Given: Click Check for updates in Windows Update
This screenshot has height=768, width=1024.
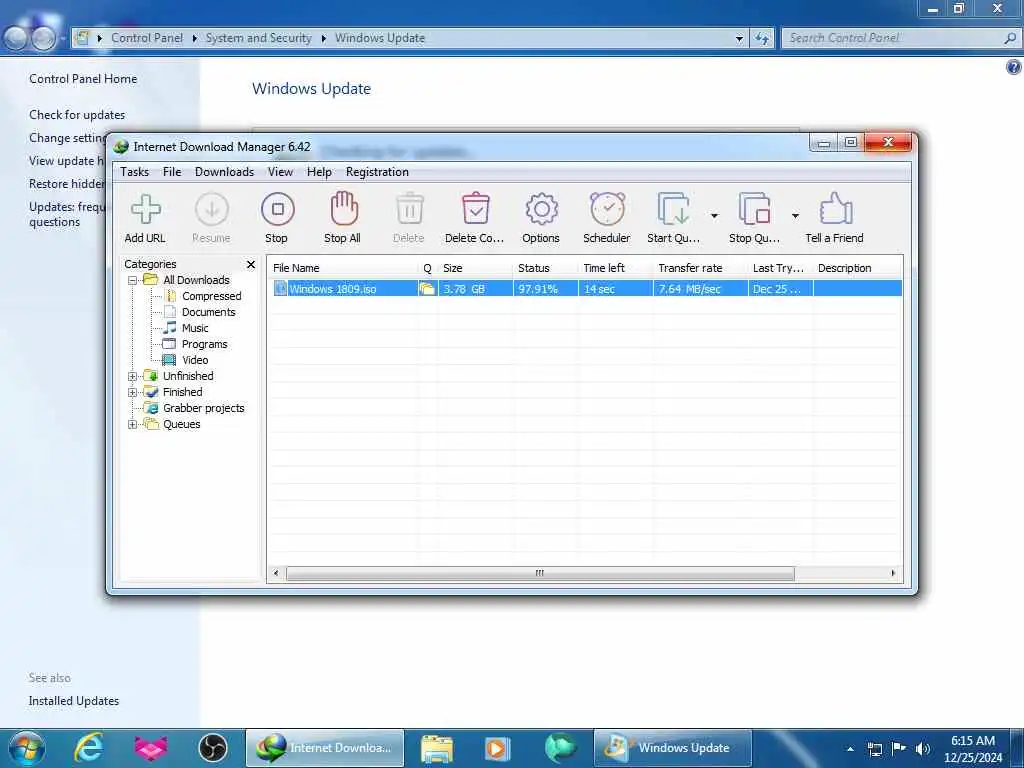Looking at the screenshot, I should point(77,115).
